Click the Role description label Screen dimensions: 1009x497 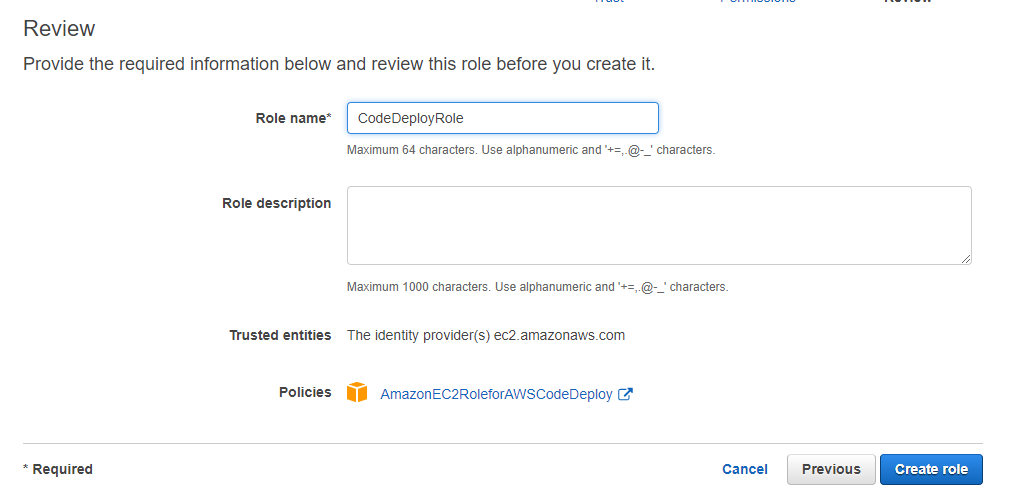277,203
